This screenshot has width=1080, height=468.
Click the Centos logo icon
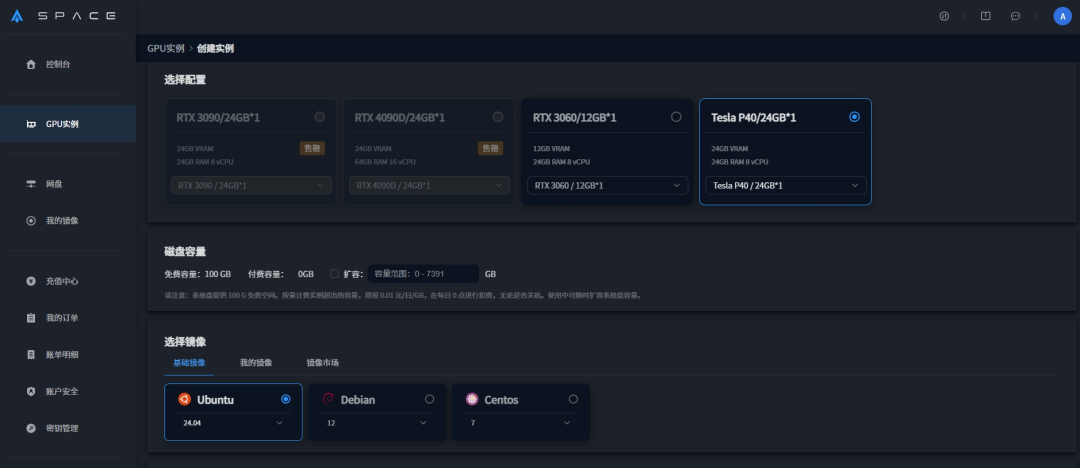[472, 399]
